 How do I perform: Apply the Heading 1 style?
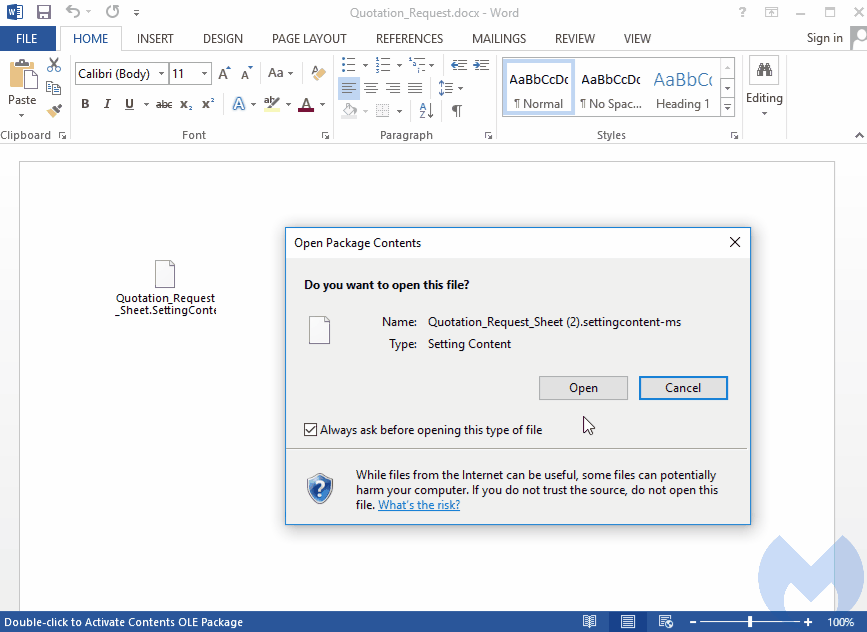point(683,87)
